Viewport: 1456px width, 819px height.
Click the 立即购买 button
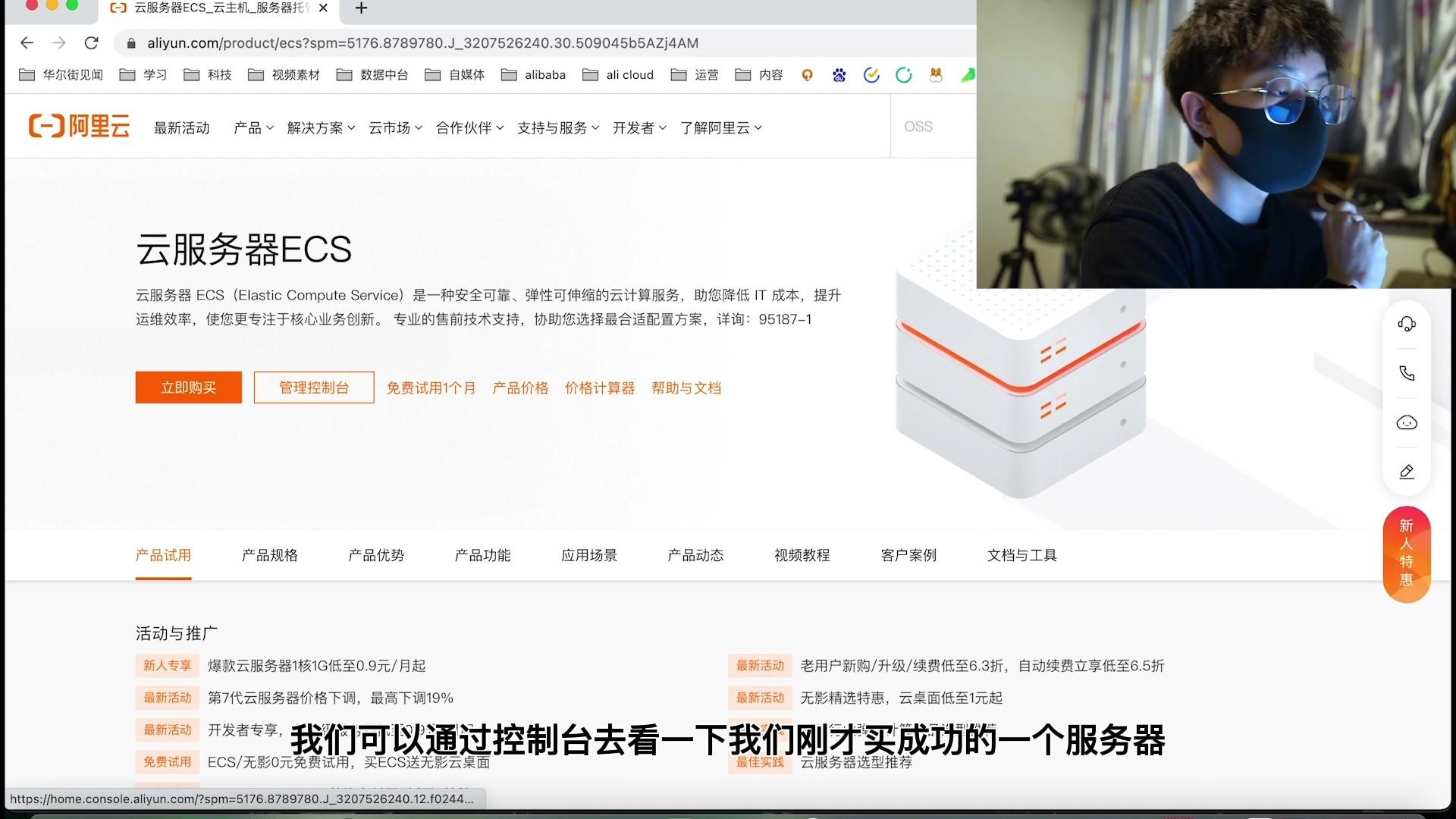[x=189, y=388]
